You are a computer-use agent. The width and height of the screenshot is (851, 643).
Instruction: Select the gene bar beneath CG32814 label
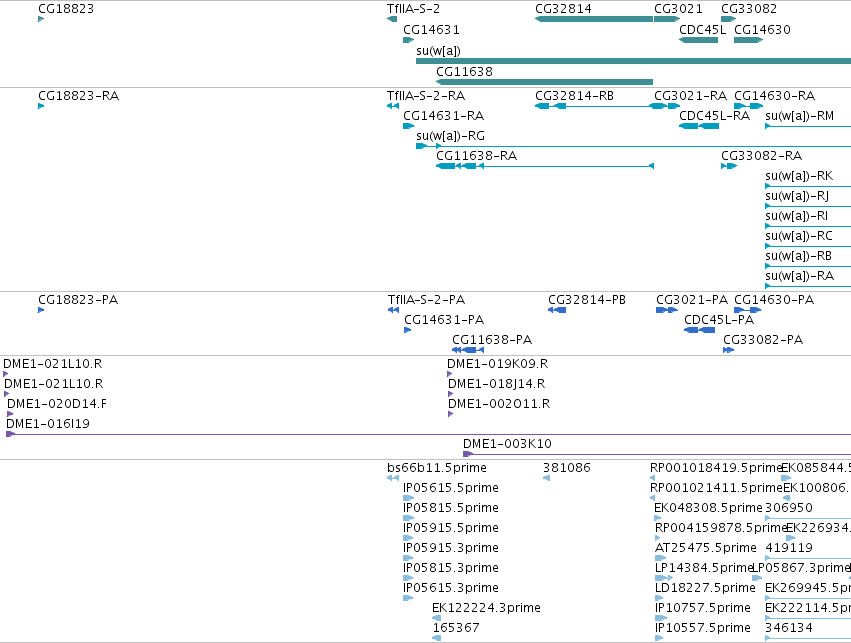pos(594,19)
